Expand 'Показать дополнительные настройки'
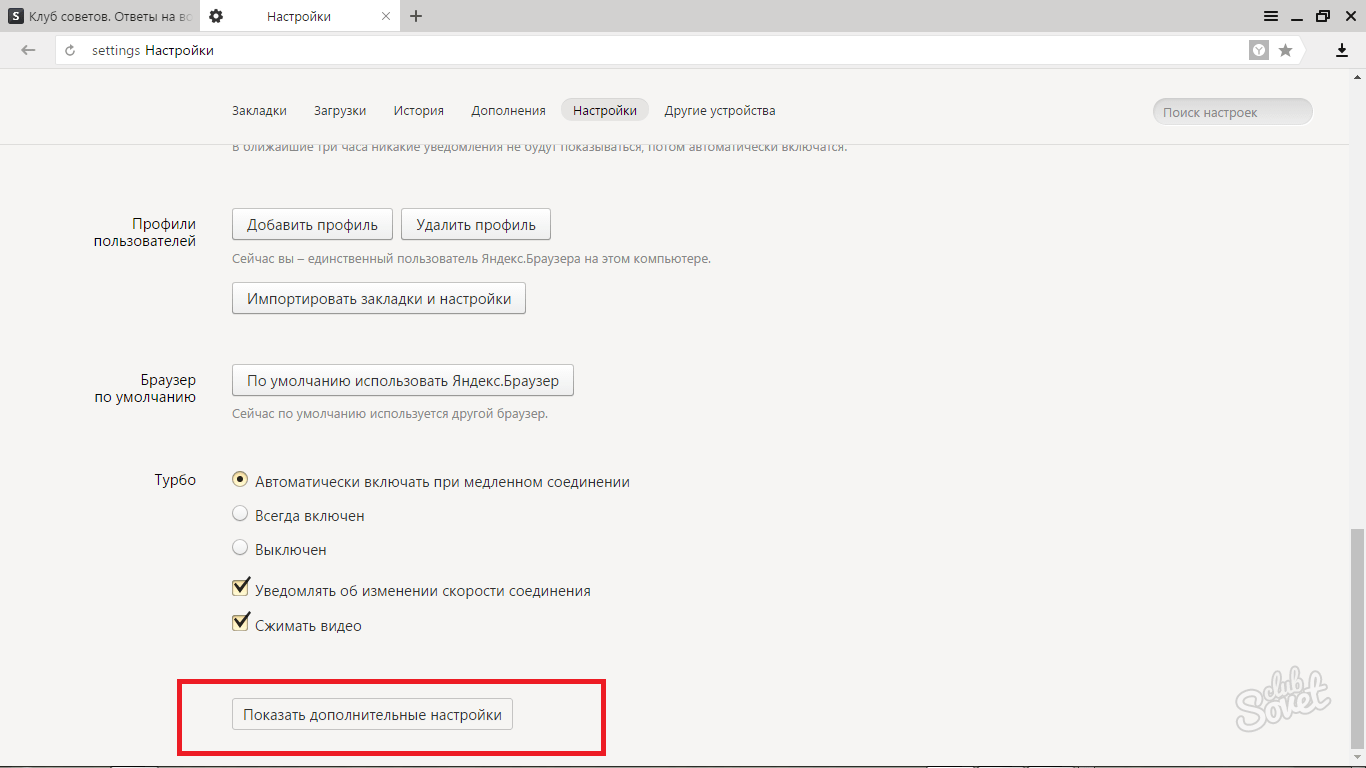Viewport: 1366px width, 768px height. click(x=372, y=715)
